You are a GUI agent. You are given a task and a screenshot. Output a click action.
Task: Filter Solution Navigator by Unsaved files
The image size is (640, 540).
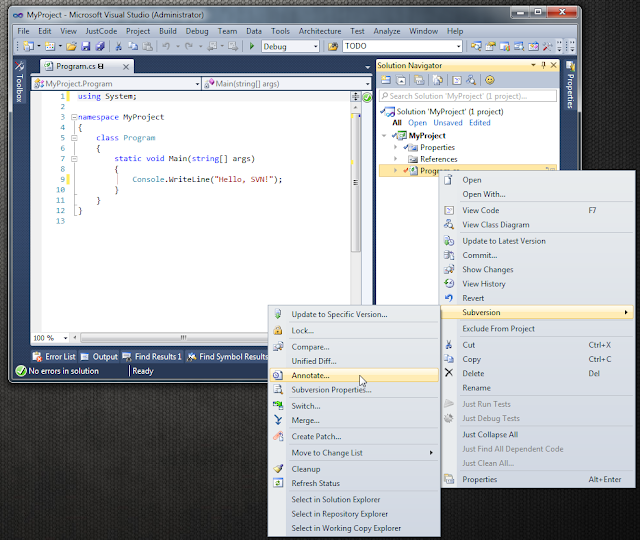click(x=448, y=123)
